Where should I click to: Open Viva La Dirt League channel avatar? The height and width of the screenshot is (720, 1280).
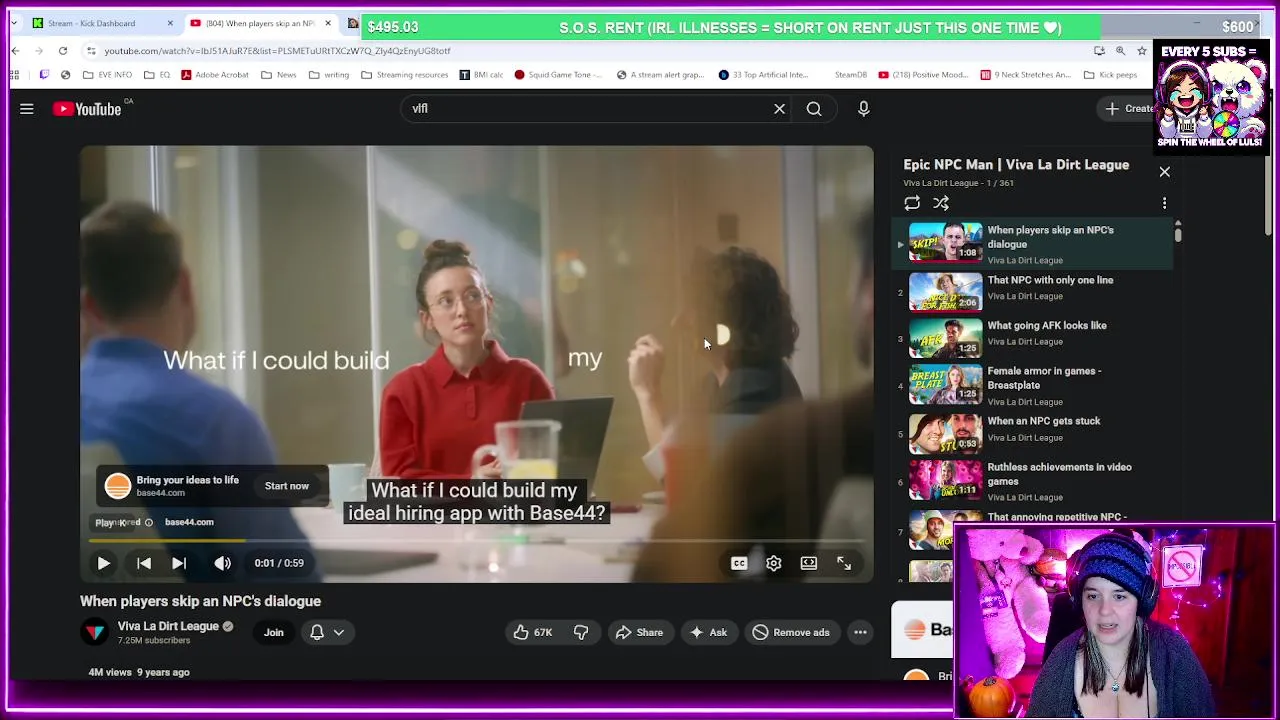point(95,632)
